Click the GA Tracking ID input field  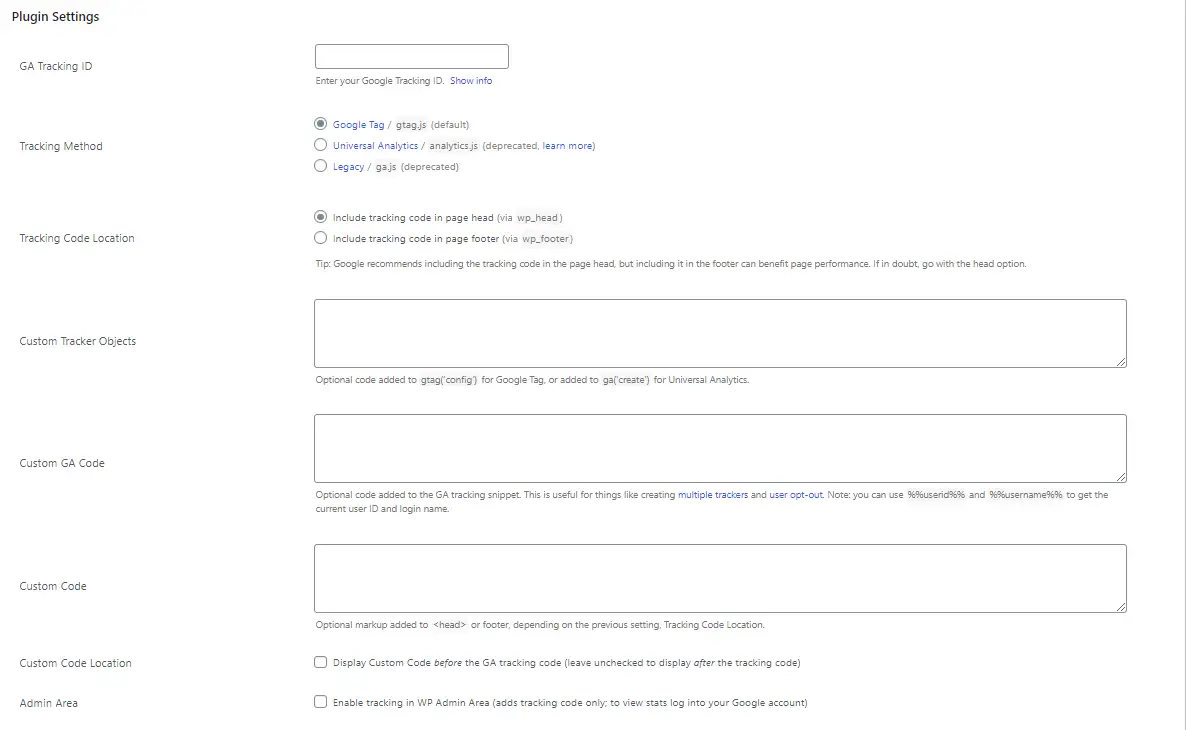pos(411,55)
